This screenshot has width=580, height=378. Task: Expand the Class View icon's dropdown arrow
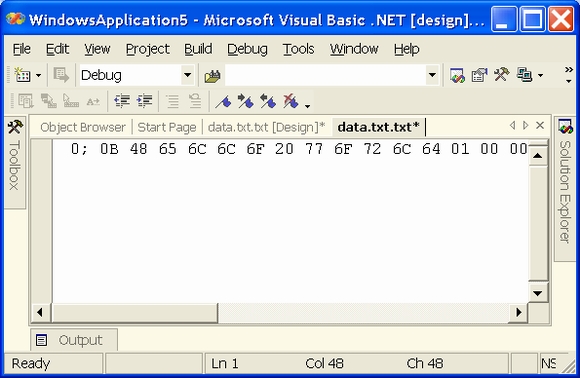pyautogui.click(x=540, y=75)
